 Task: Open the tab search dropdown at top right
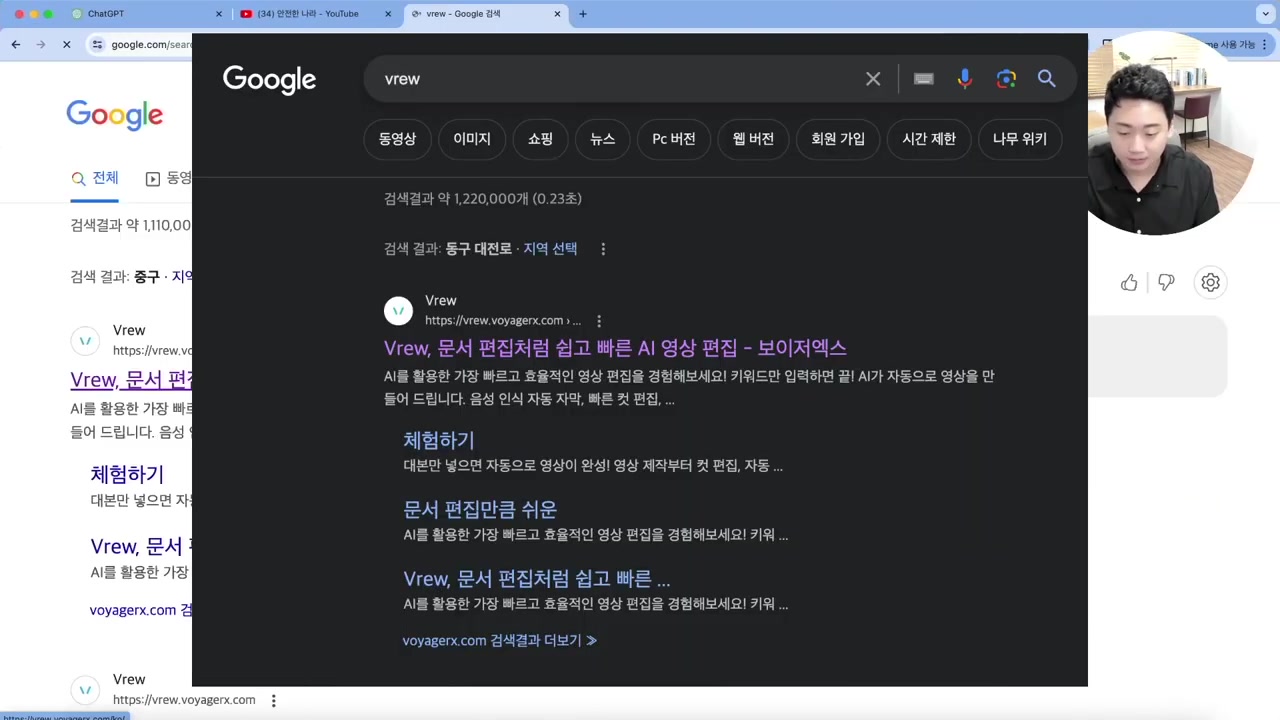click(1265, 14)
